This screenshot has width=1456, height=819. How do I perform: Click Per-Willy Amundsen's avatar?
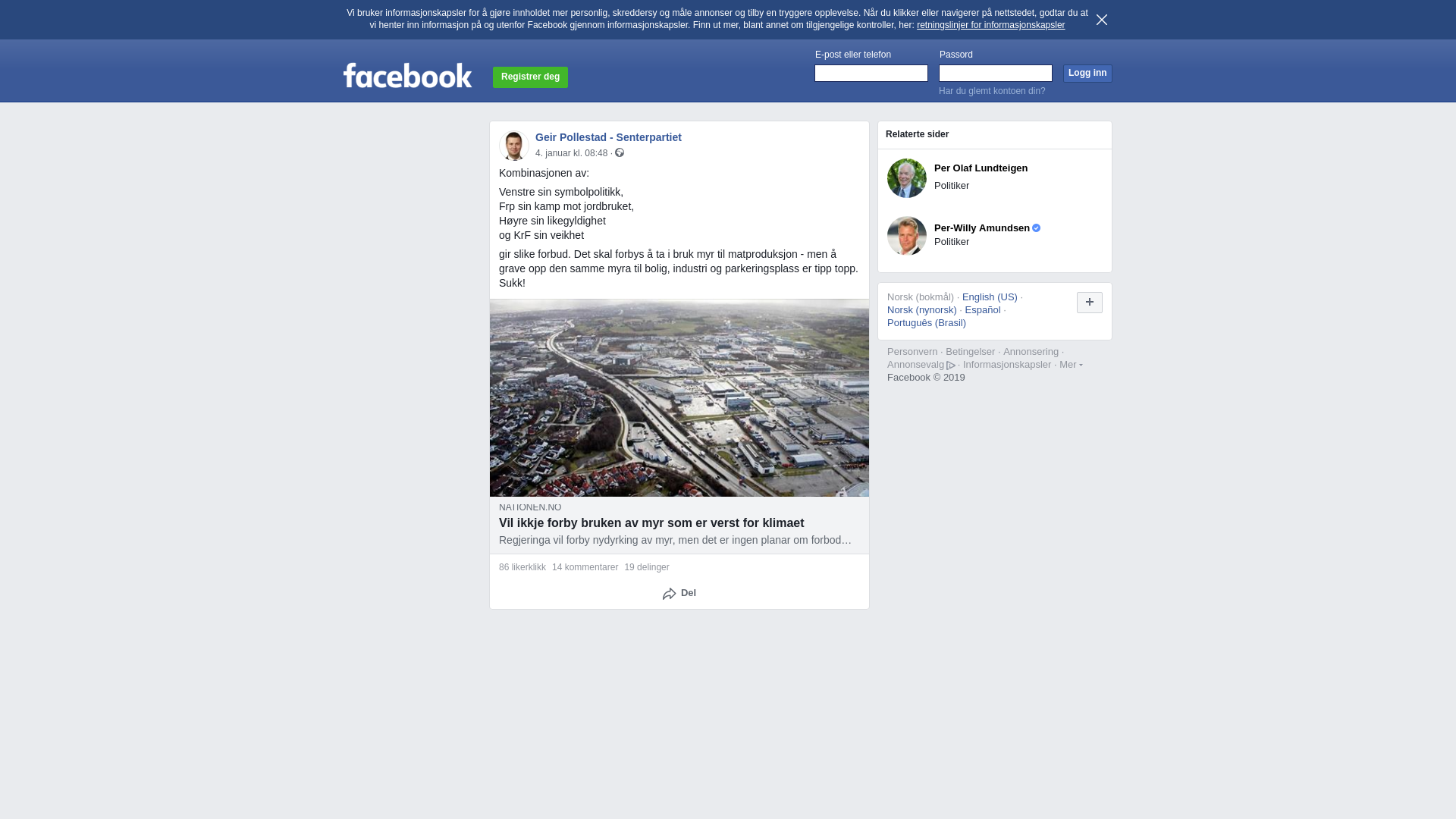pos(907,236)
